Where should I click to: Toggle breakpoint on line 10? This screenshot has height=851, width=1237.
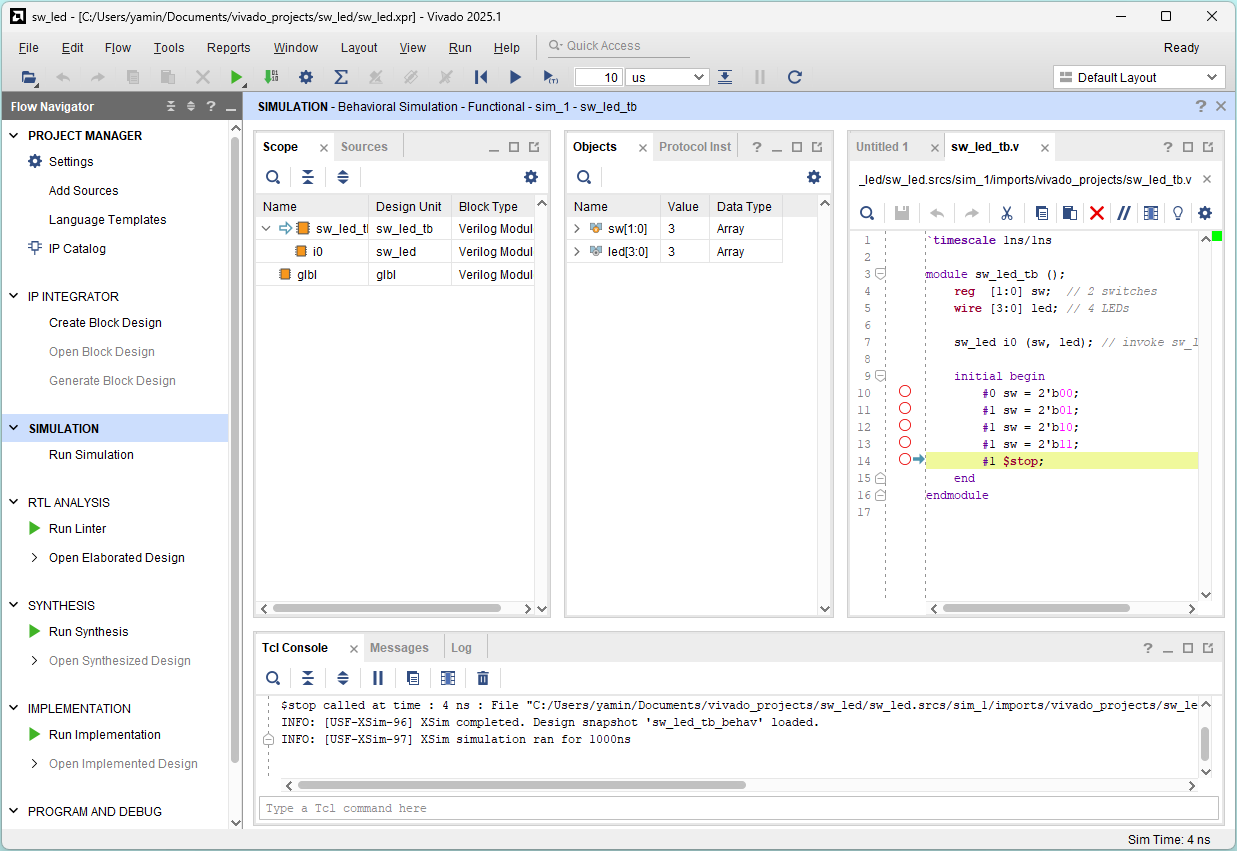[x=905, y=392]
